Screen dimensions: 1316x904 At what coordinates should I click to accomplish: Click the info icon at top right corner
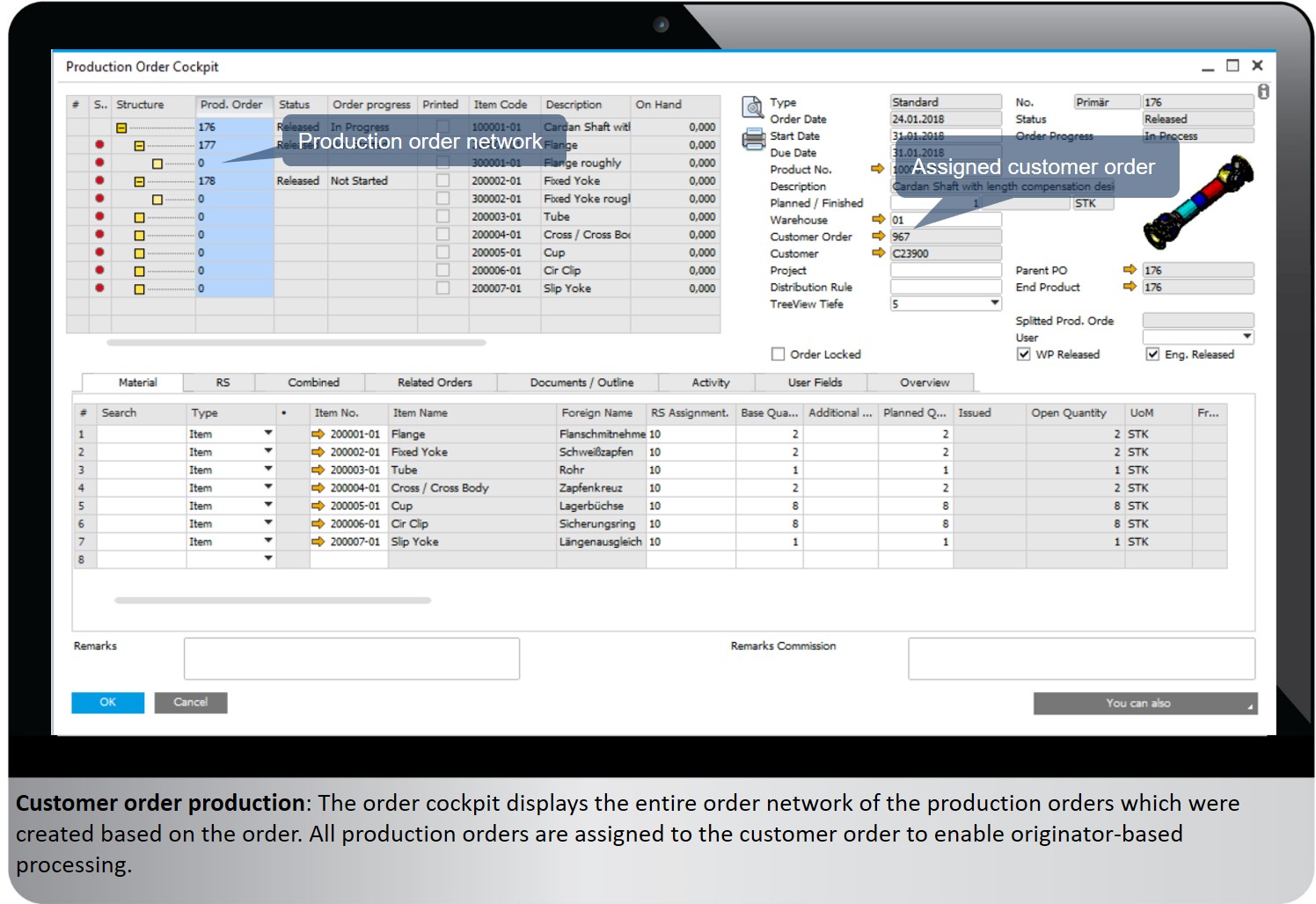[x=1263, y=91]
